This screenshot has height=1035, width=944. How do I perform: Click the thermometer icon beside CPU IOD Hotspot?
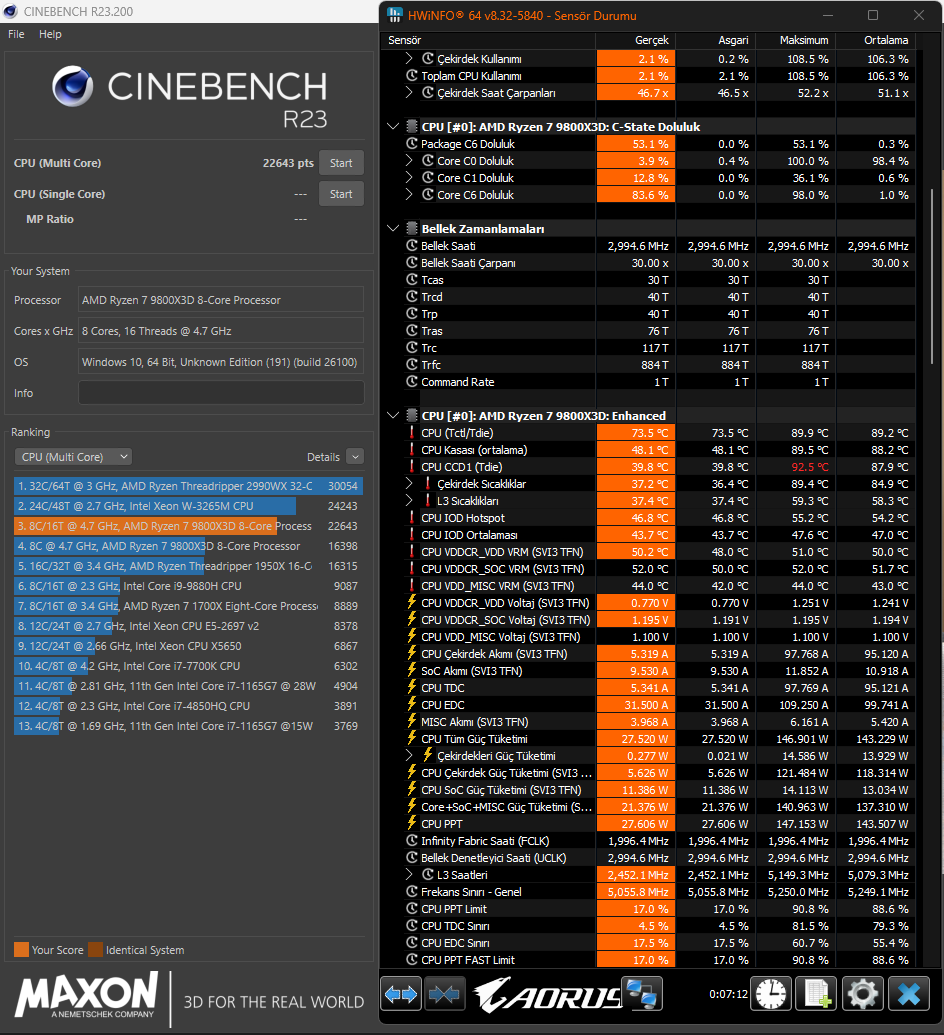[412, 518]
